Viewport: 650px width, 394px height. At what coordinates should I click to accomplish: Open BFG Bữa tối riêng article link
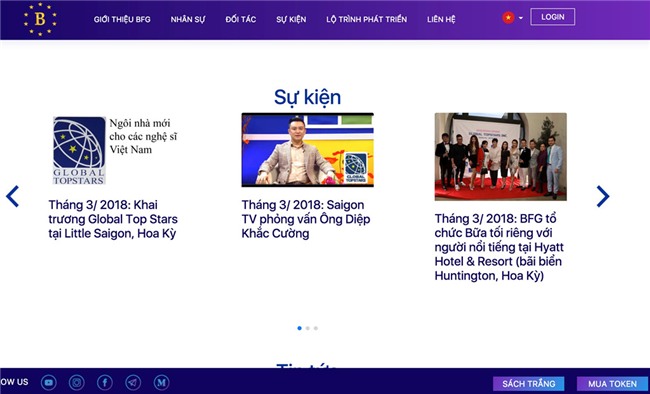point(499,247)
